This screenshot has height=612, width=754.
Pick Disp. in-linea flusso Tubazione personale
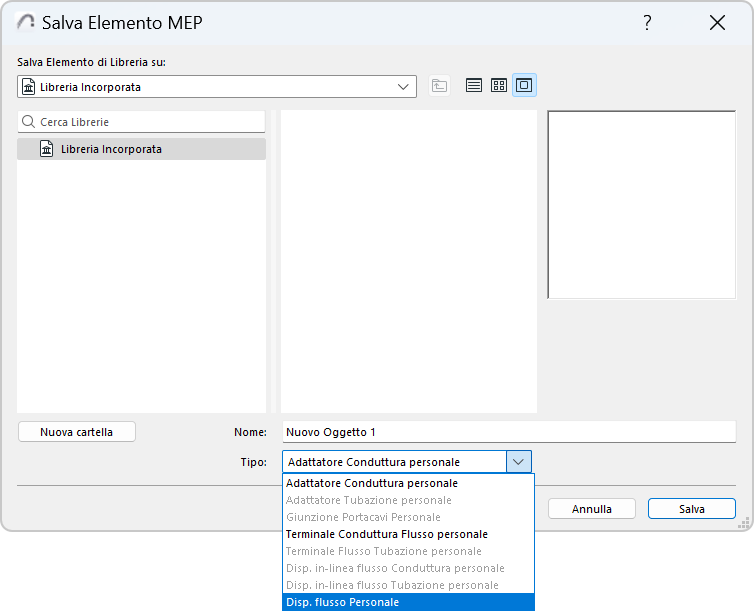pyautogui.click(x=408, y=585)
